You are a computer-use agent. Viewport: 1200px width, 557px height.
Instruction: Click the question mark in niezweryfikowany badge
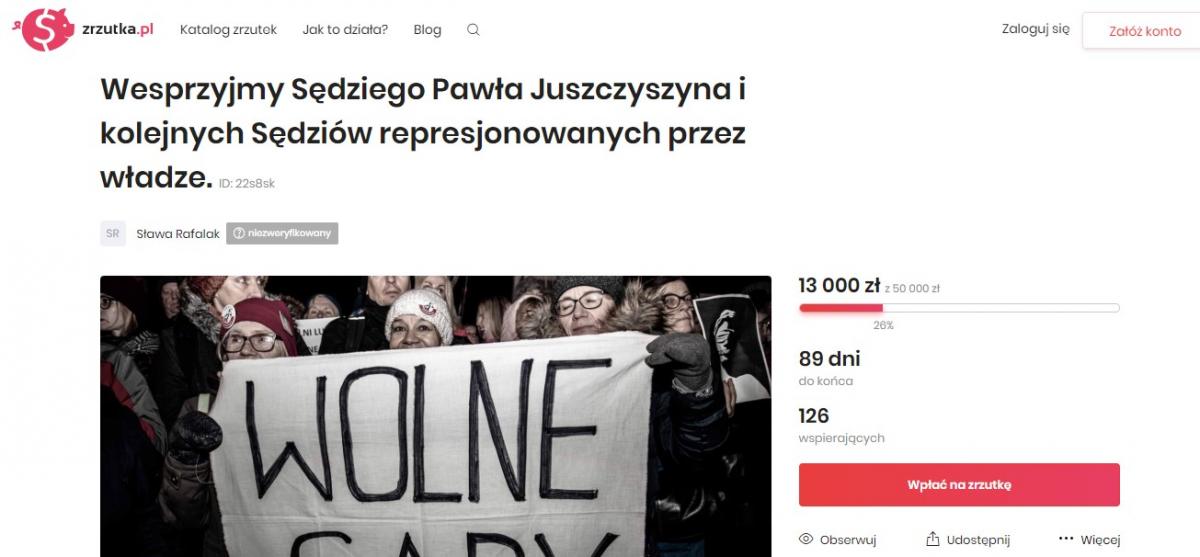point(238,233)
